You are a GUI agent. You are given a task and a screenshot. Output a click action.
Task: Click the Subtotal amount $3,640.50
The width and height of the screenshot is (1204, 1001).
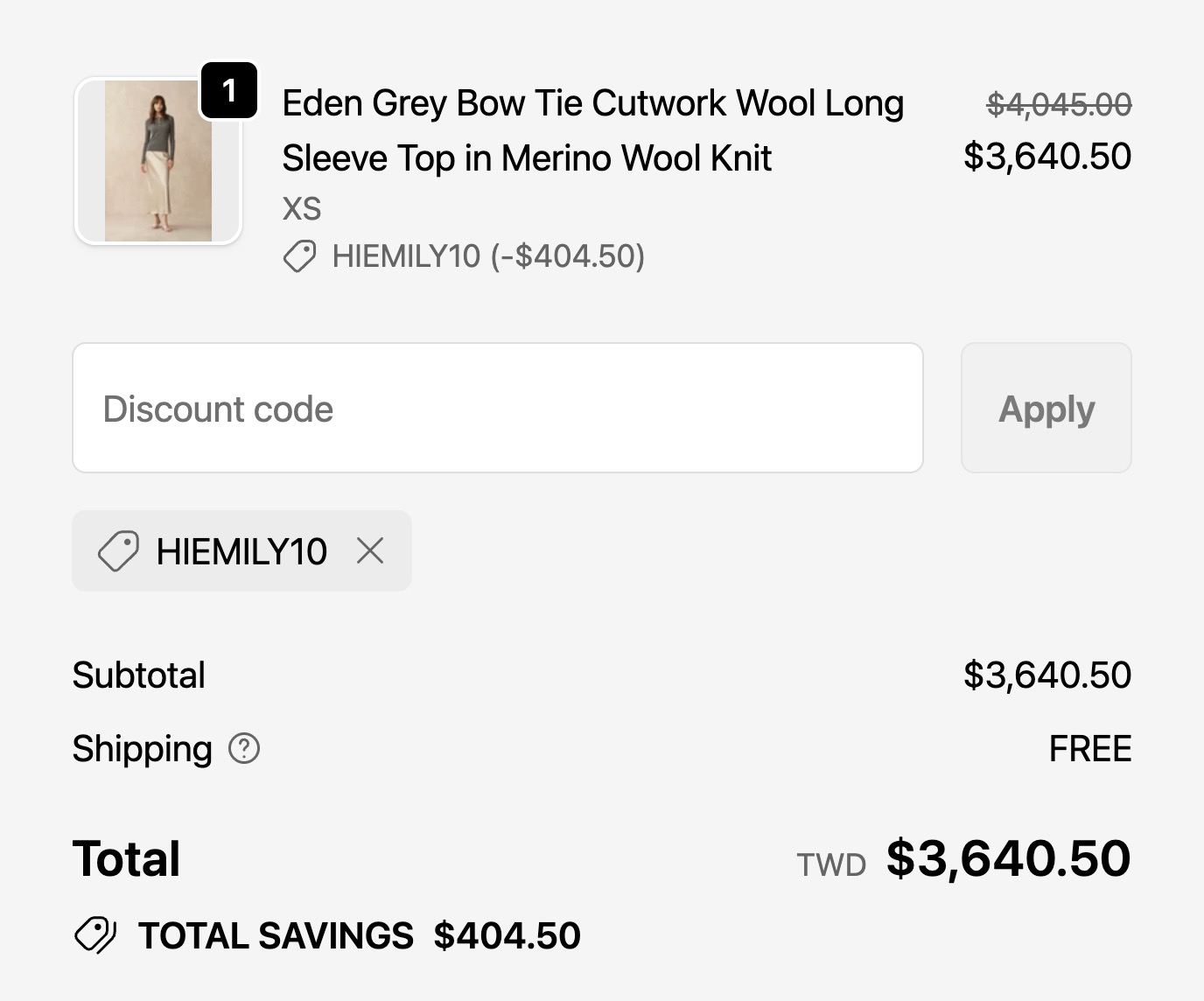1046,675
